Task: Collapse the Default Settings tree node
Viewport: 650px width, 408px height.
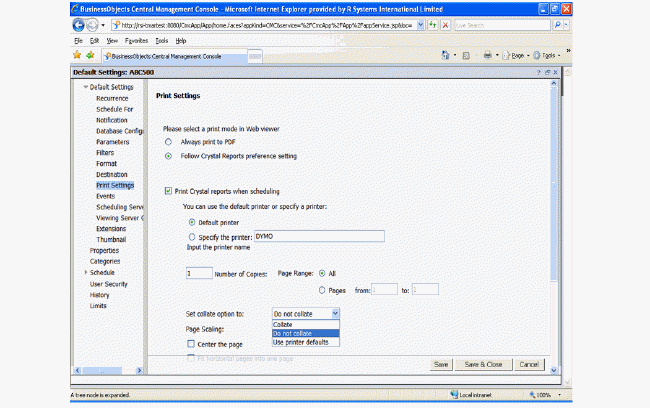Action: click(x=85, y=88)
